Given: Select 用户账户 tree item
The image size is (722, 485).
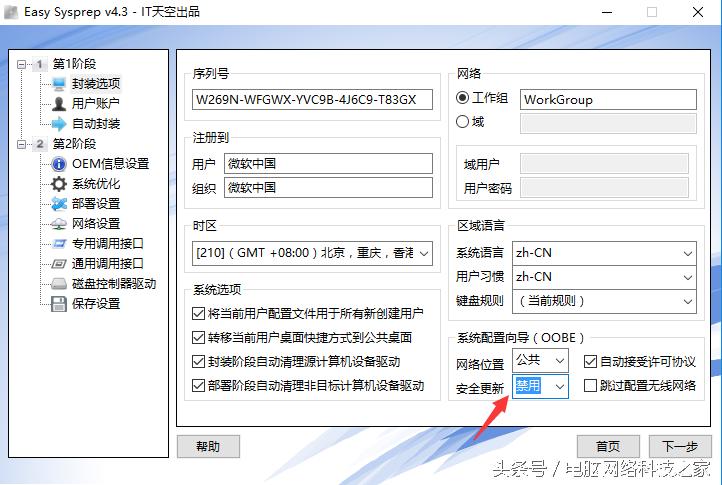Looking at the screenshot, I should pyautogui.click(x=96, y=104).
